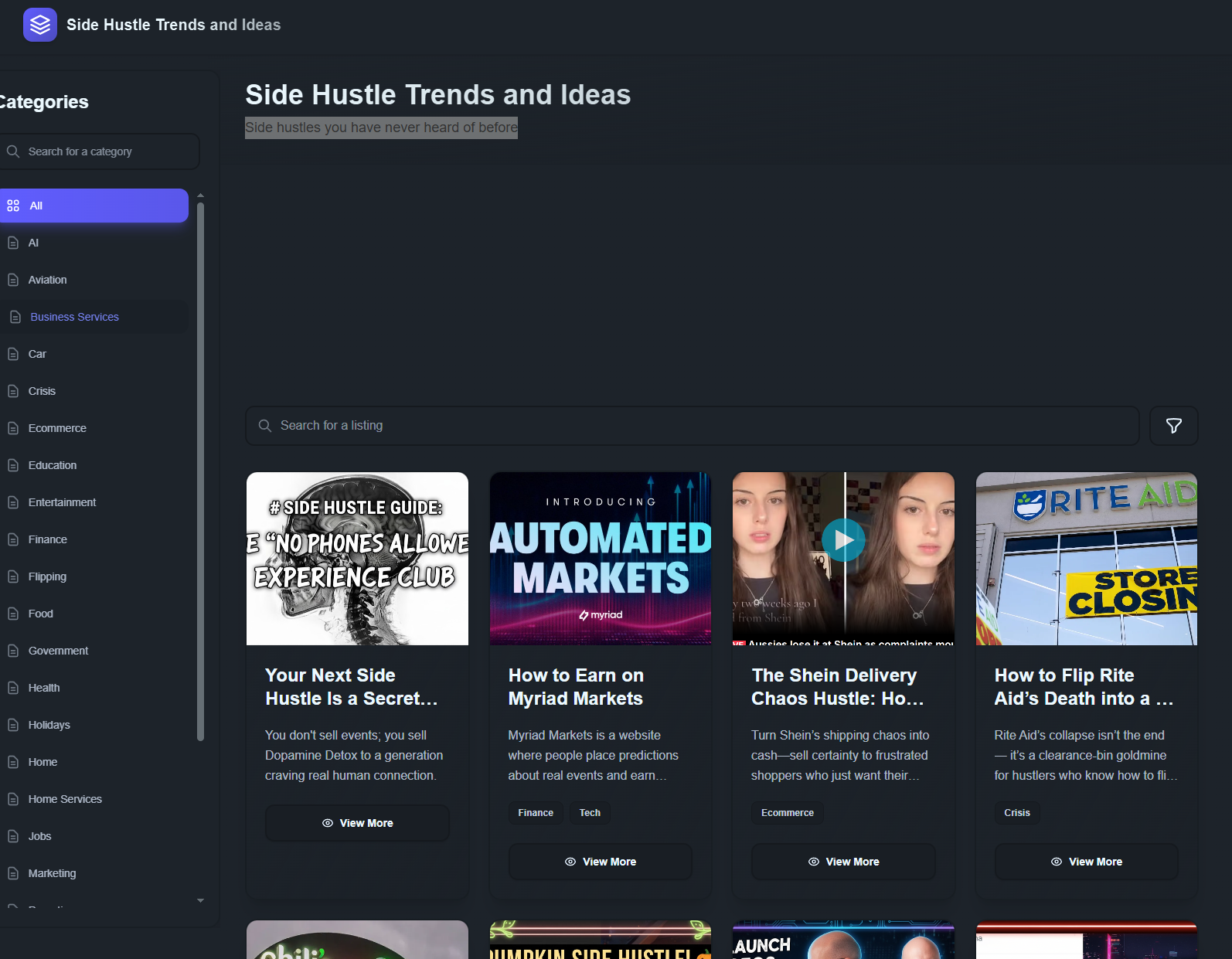Screen dimensions: 1232x959
Task: Select the All category
Action: tap(94, 206)
